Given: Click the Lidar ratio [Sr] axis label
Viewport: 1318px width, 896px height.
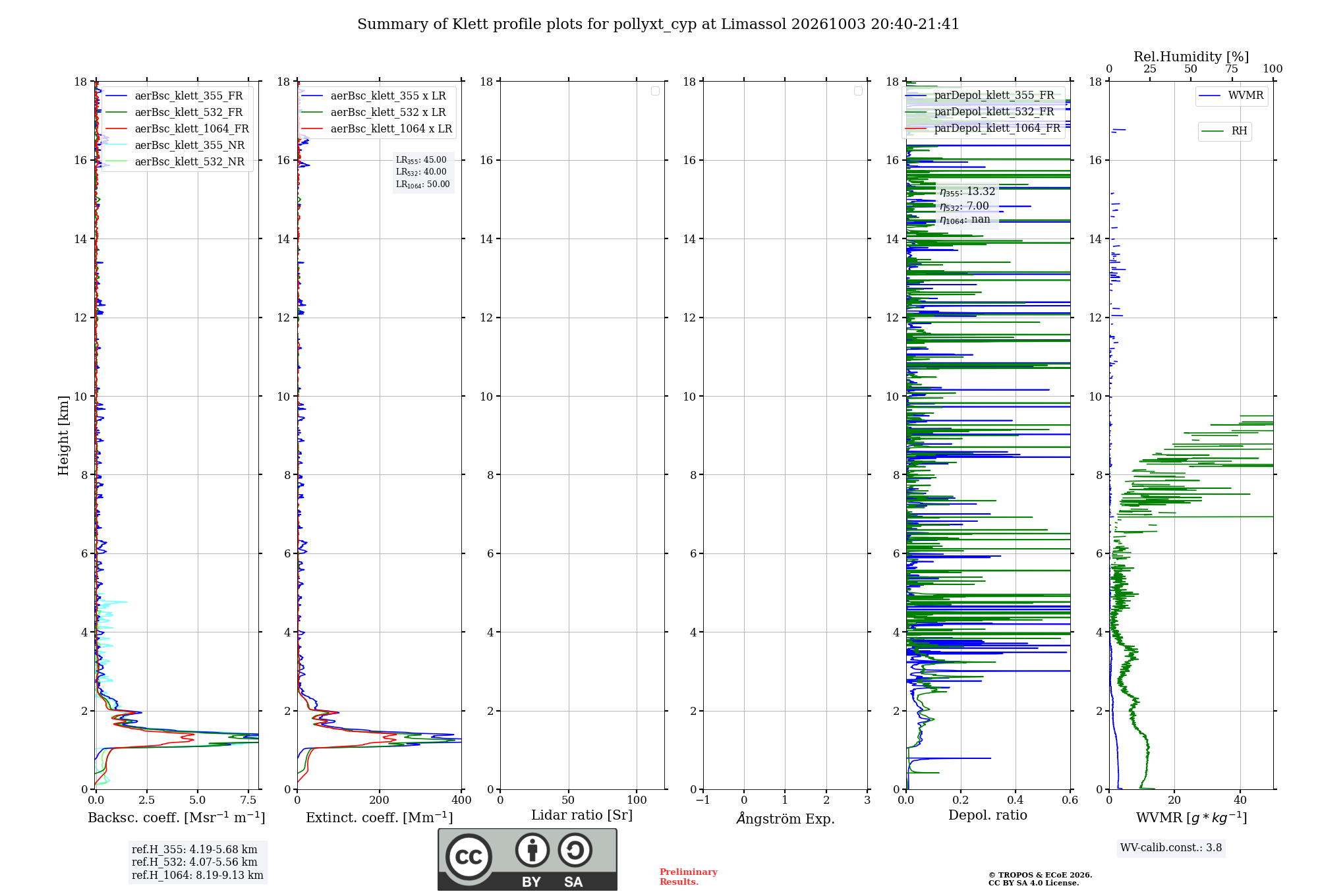Looking at the screenshot, I should (582, 815).
